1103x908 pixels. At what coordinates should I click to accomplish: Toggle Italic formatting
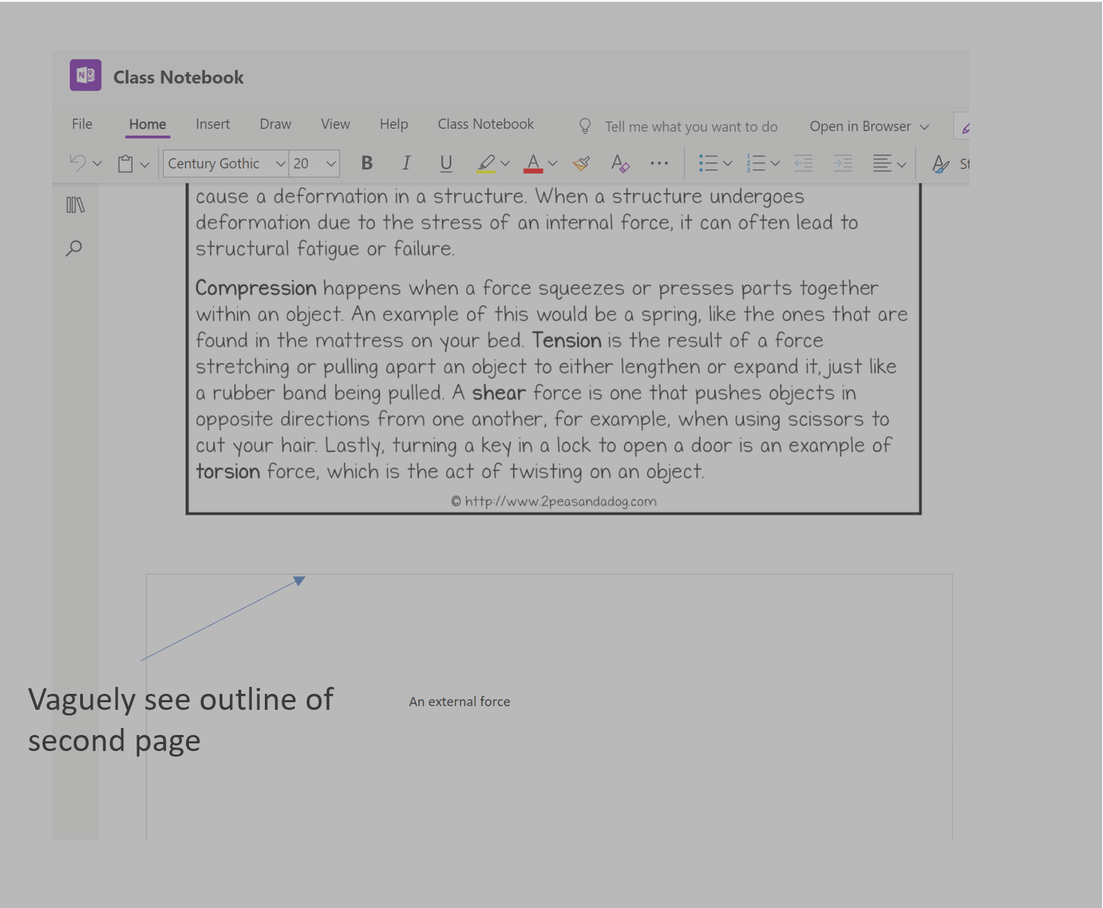[x=406, y=163]
